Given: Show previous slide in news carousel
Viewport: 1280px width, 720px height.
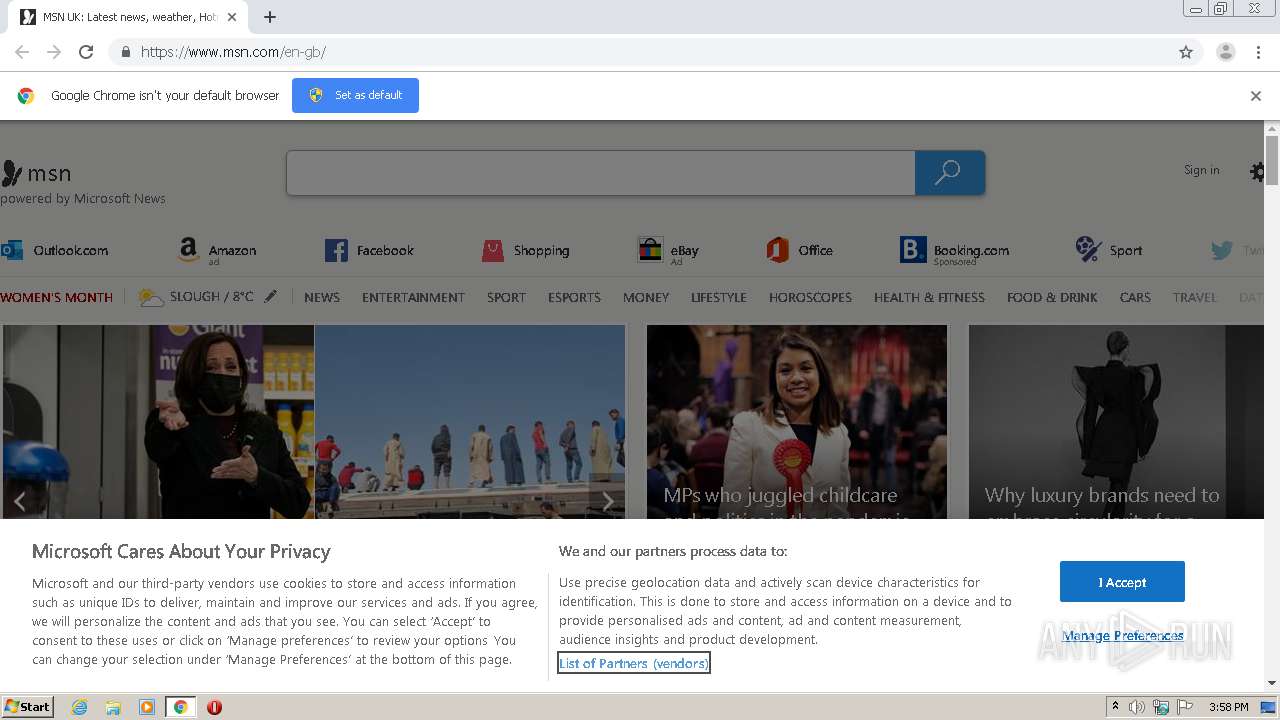Looking at the screenshot, I should pos(19,501).
